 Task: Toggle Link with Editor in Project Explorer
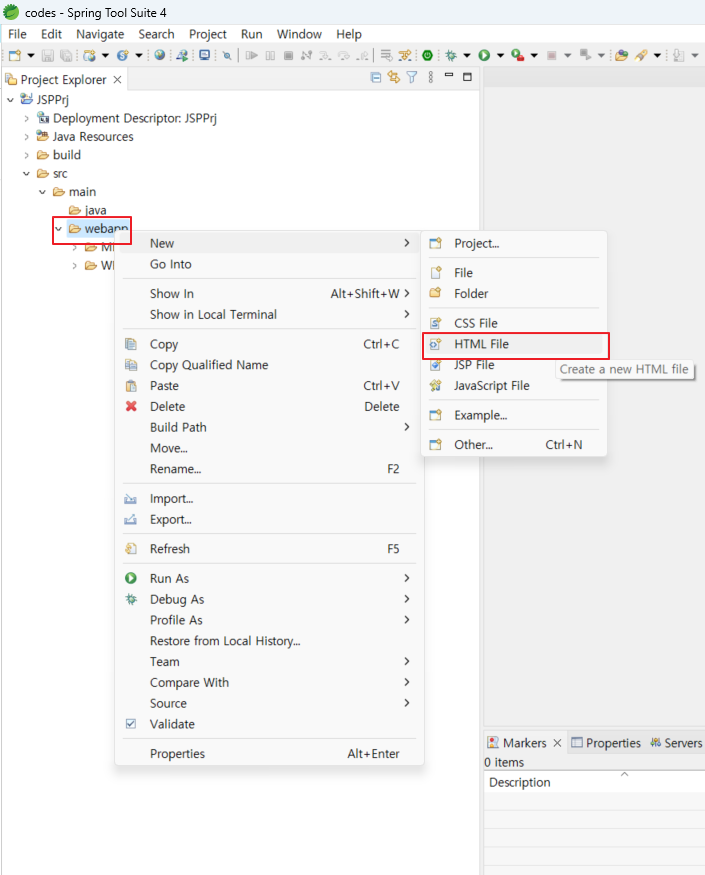coord(394,78)
